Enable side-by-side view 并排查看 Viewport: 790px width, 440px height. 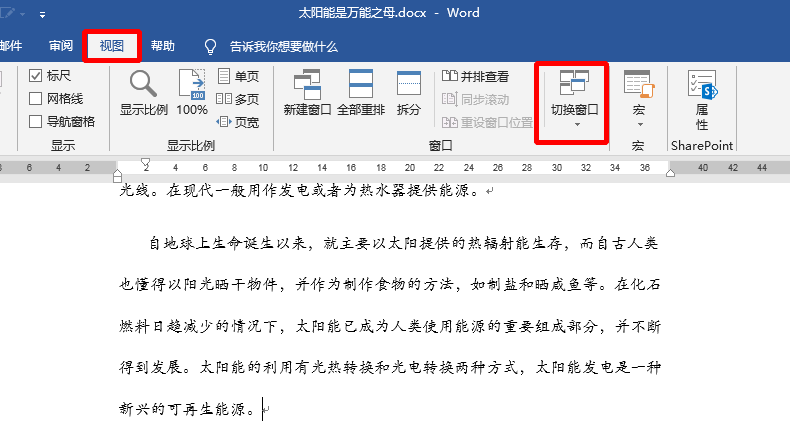tap(475, 77)
